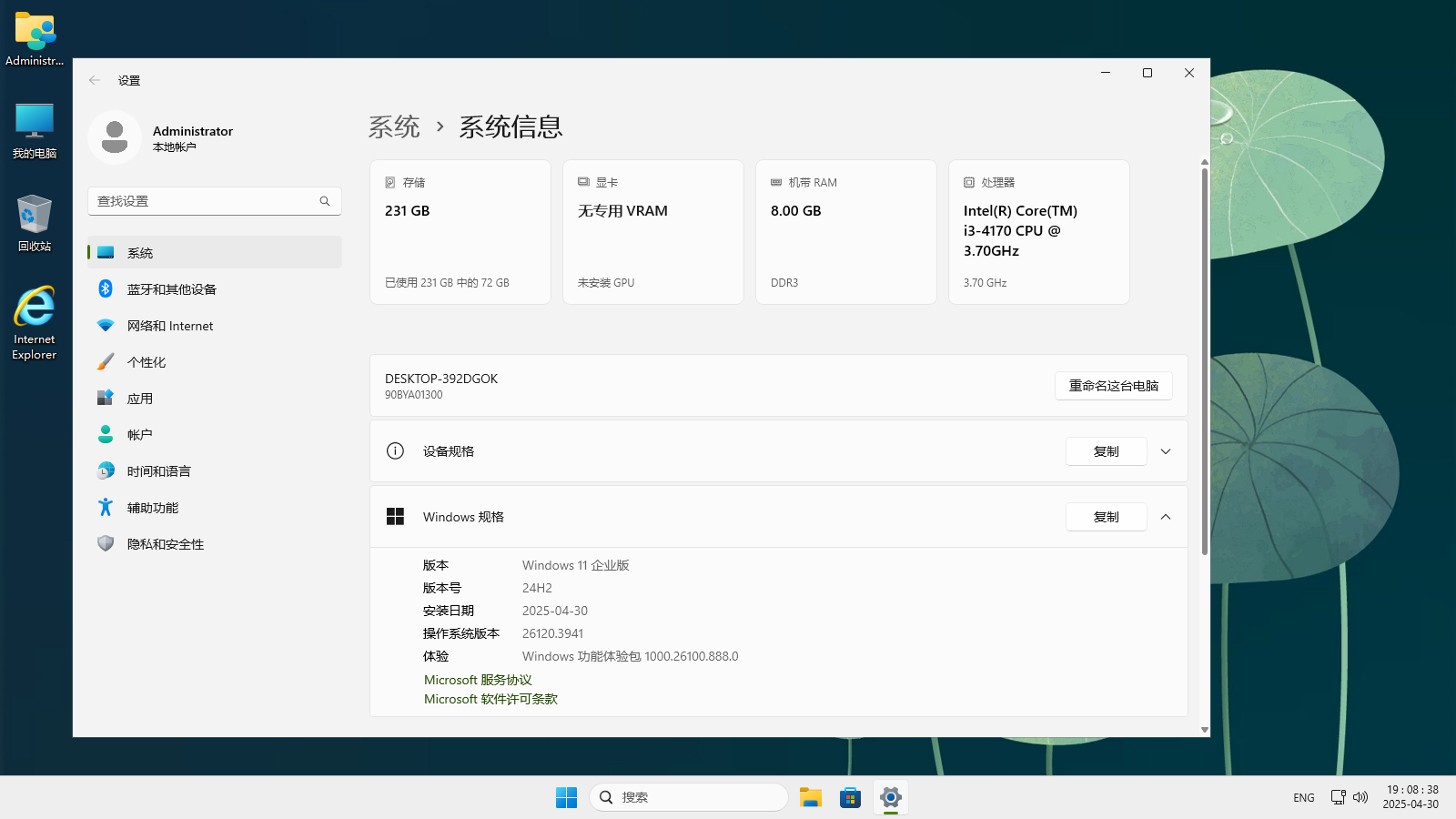Go to 时间和语言 settings
The image size is (1456, 819).
click(215, 470)
